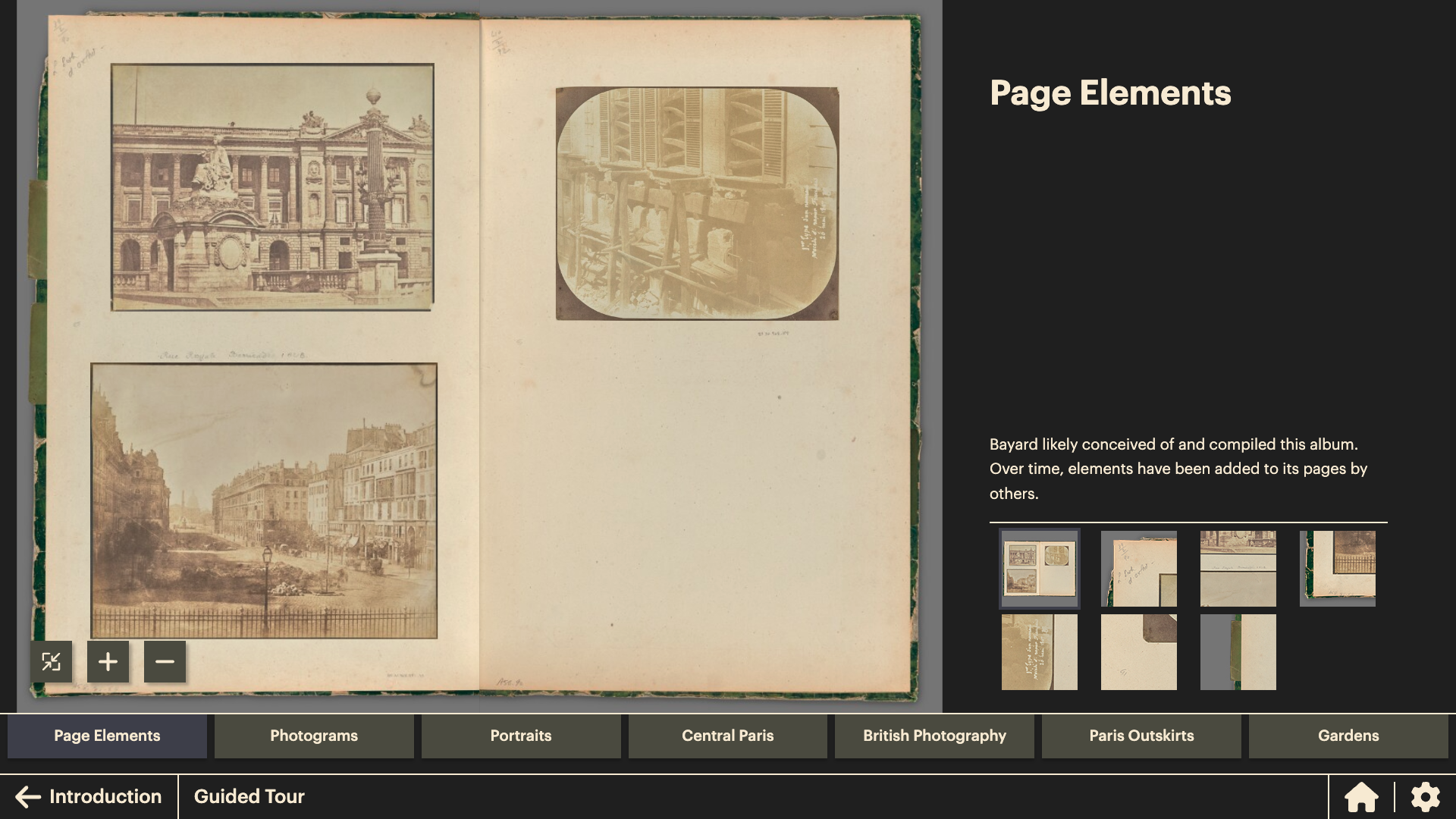Open the Guided Tour
Screen dimensions: 1456x819
click(x=249, y=796)
